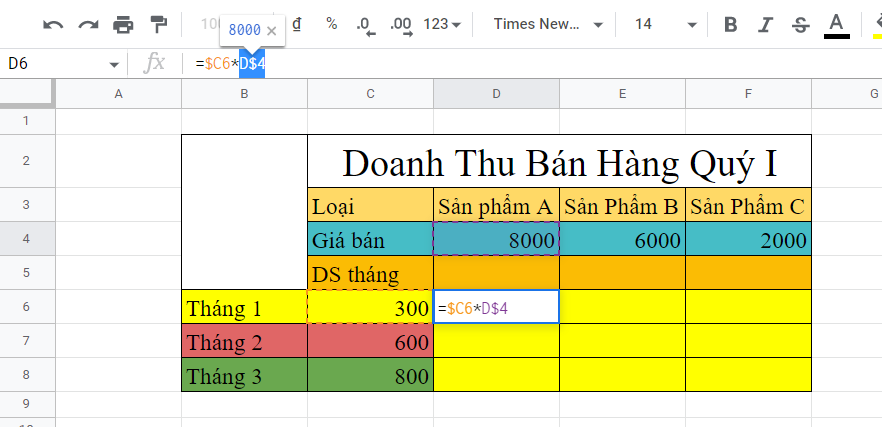Click the Tháng 1 cell
882x427 pixels.
coord(244,307)
